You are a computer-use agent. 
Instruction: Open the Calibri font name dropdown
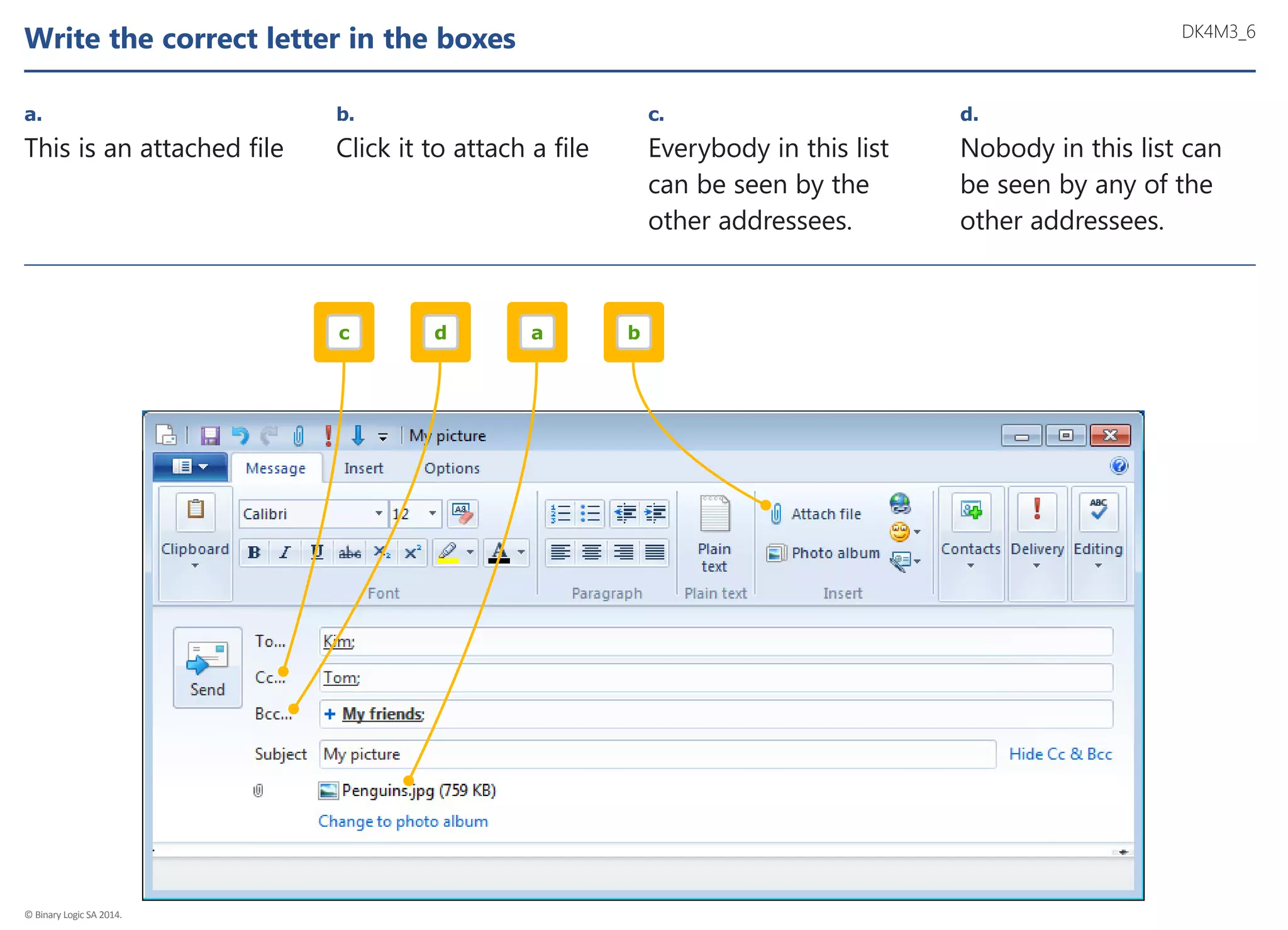pyautogui.click(x=379, y=513)
